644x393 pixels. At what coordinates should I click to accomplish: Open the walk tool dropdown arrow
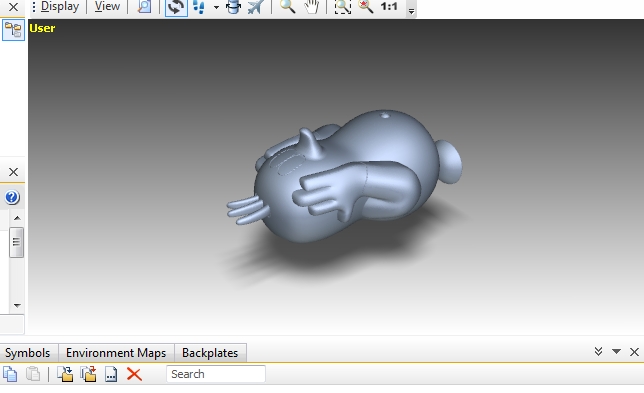click(x=216, y=7)
